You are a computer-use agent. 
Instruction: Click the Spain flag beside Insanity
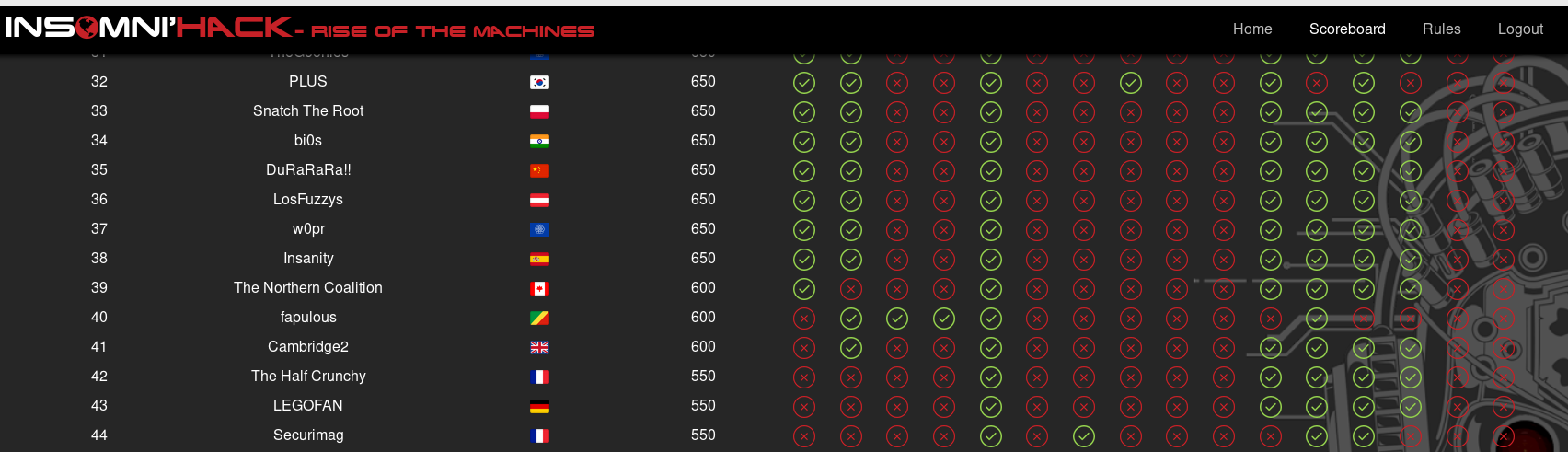(539, 260)
